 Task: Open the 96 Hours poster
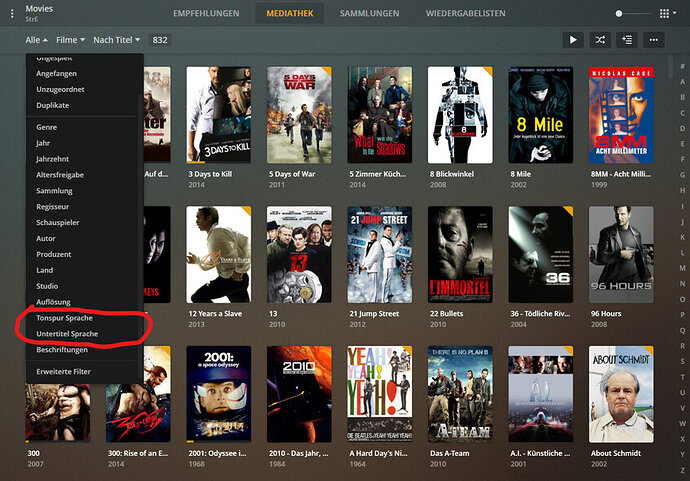621,254
